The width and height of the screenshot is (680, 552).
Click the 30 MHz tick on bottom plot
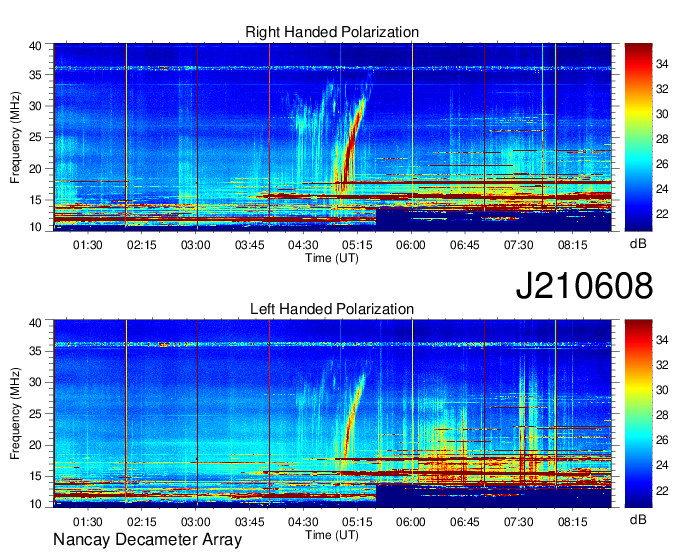(x=35, y=382)
